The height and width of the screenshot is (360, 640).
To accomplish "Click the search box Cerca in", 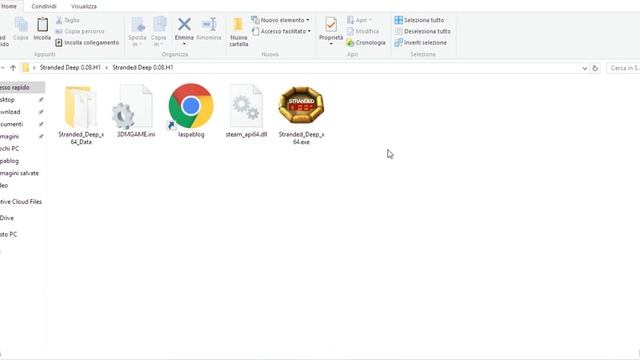I will [x=623, y=68].
